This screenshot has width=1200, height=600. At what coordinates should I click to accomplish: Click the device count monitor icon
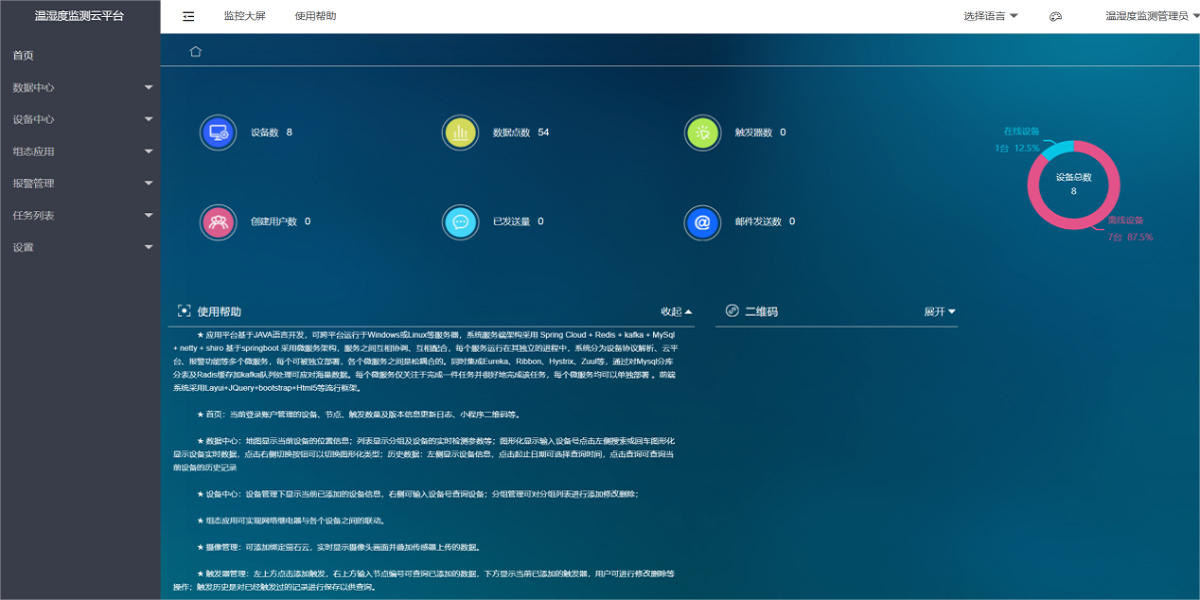click(x=217, y=131)
